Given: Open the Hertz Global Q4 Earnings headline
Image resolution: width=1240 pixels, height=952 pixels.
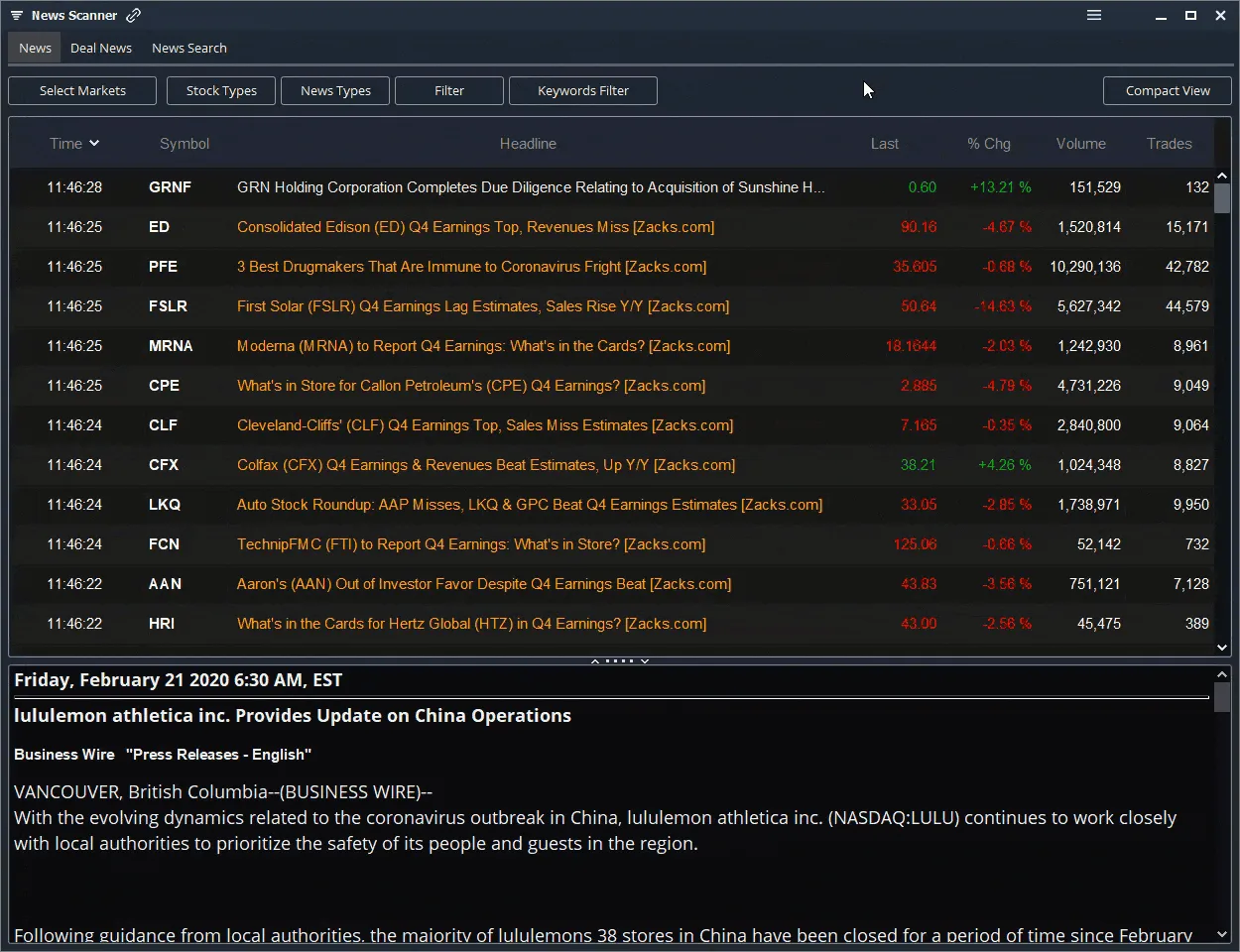Looking at the screenshot, I should click(x=471, y=624).
